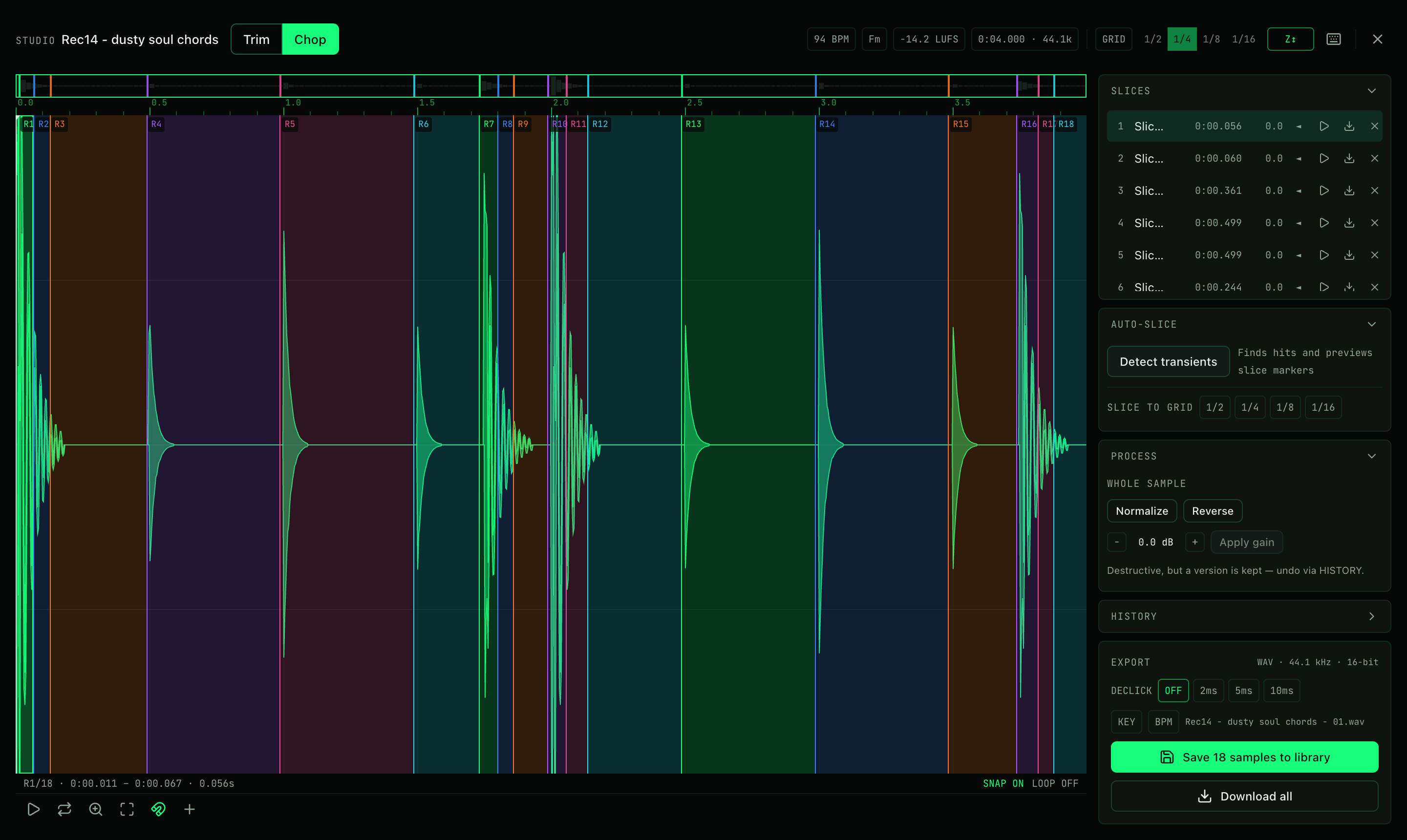Normalize the whole sample

[1141, 510]
